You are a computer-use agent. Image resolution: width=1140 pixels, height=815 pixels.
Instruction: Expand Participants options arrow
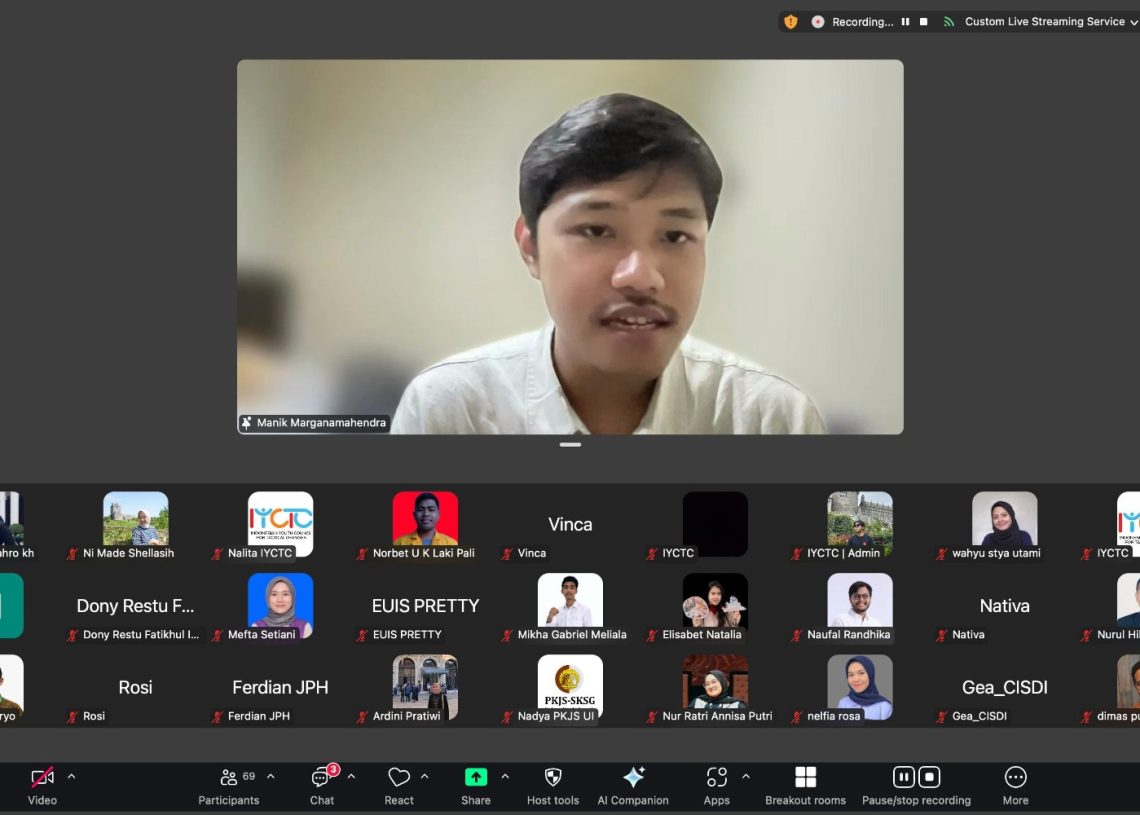coord(270,776)
